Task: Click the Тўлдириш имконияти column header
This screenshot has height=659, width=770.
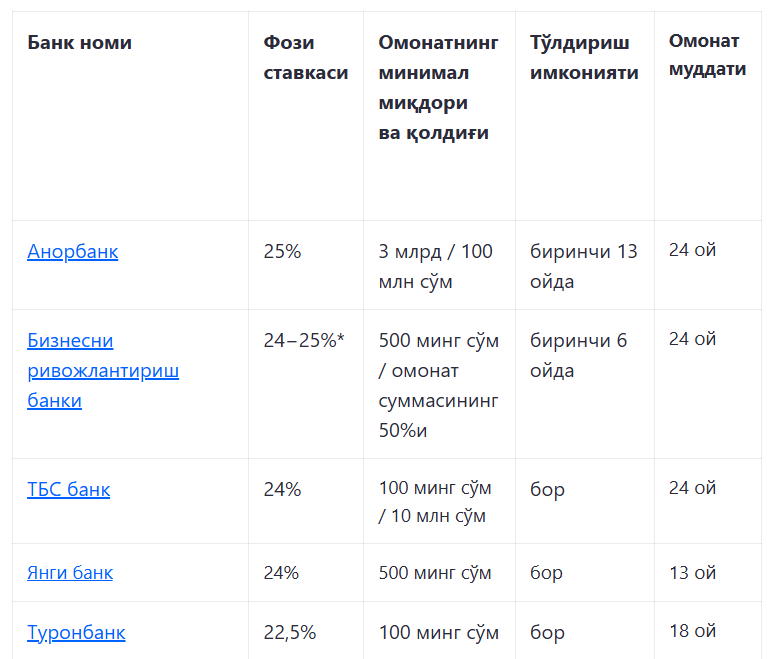Action: coord(584,57)
